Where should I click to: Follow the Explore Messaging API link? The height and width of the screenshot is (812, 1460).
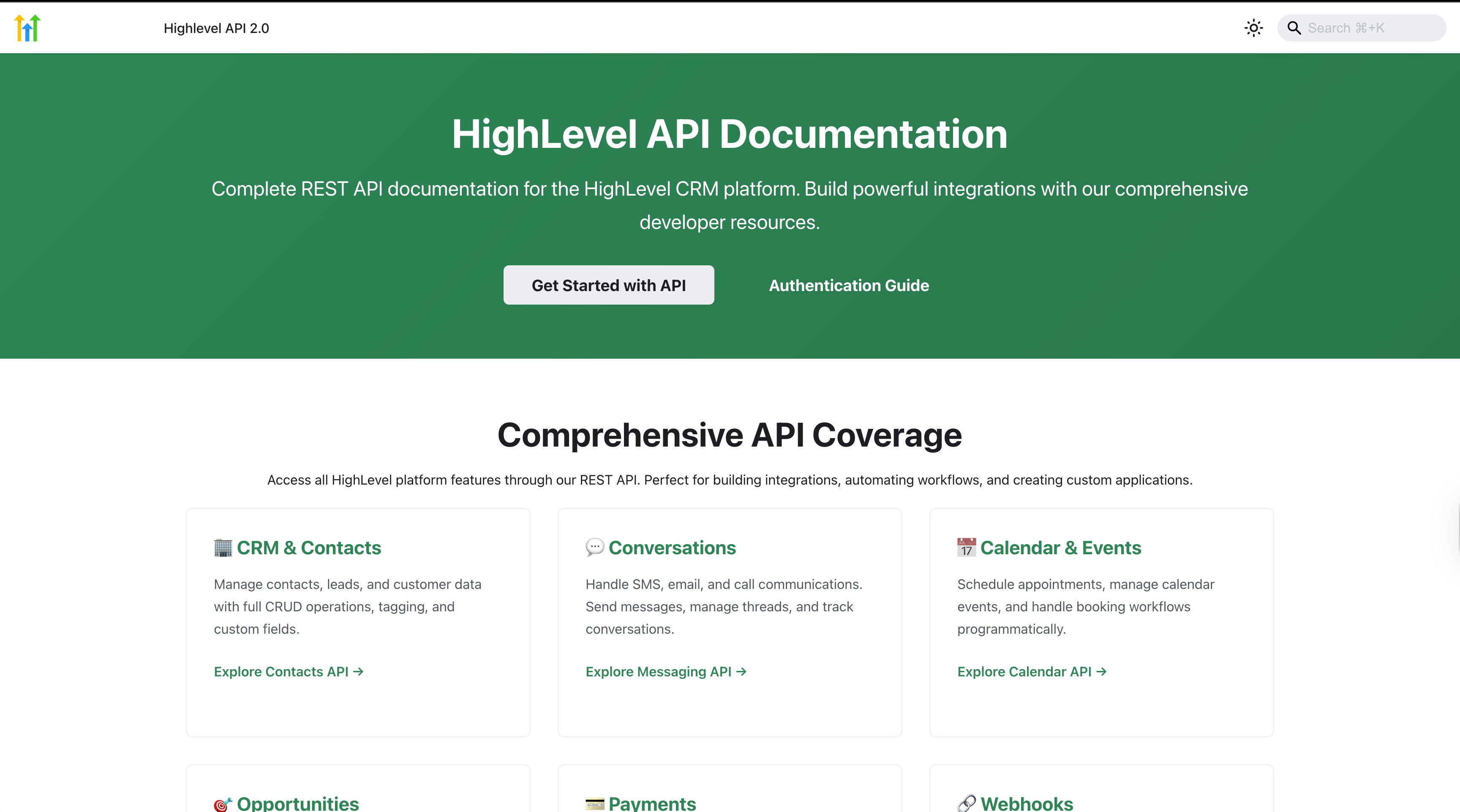(666, 671)
